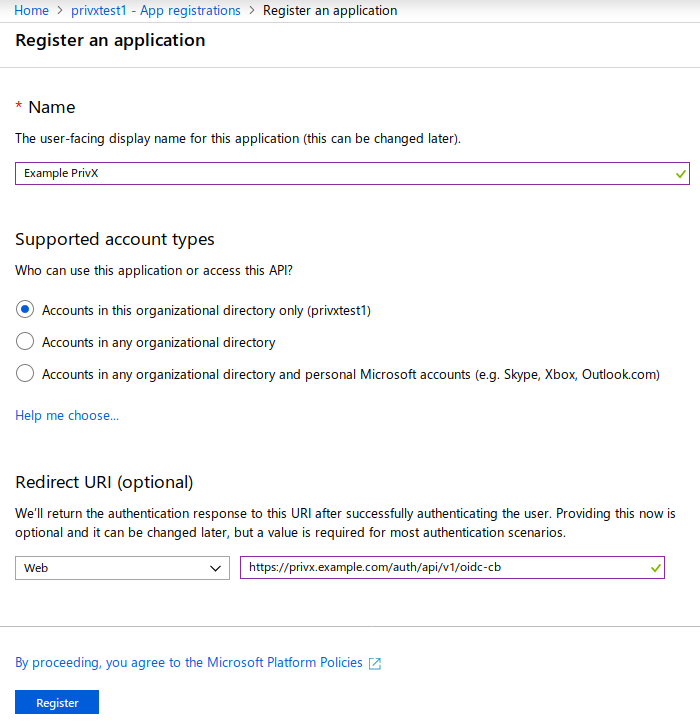The height and width of the screenshot is (723, 700).
Task: Go to the Home breadcrumb
Action: coord(31,10)
